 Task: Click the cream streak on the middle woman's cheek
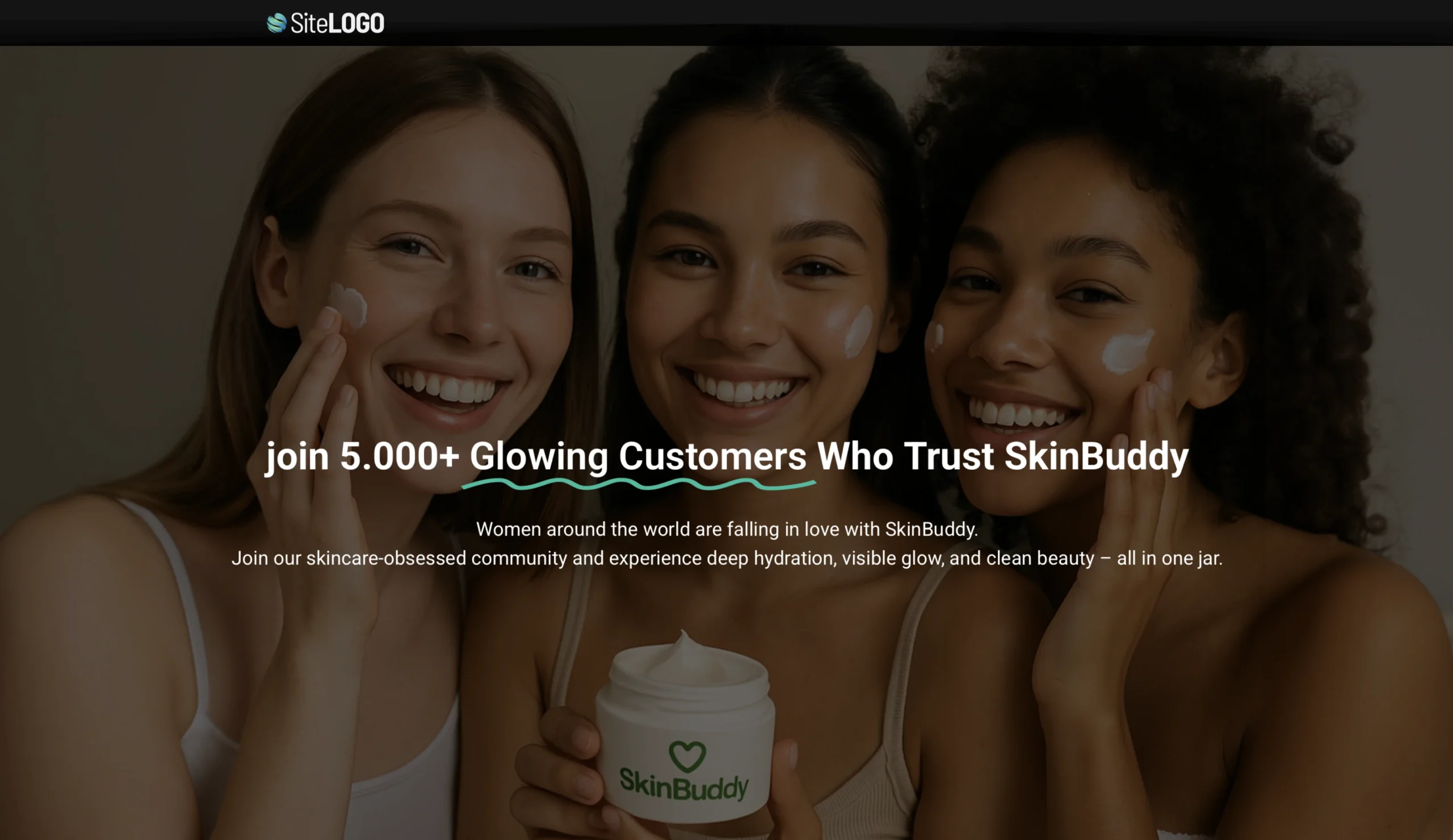(859, 330)
